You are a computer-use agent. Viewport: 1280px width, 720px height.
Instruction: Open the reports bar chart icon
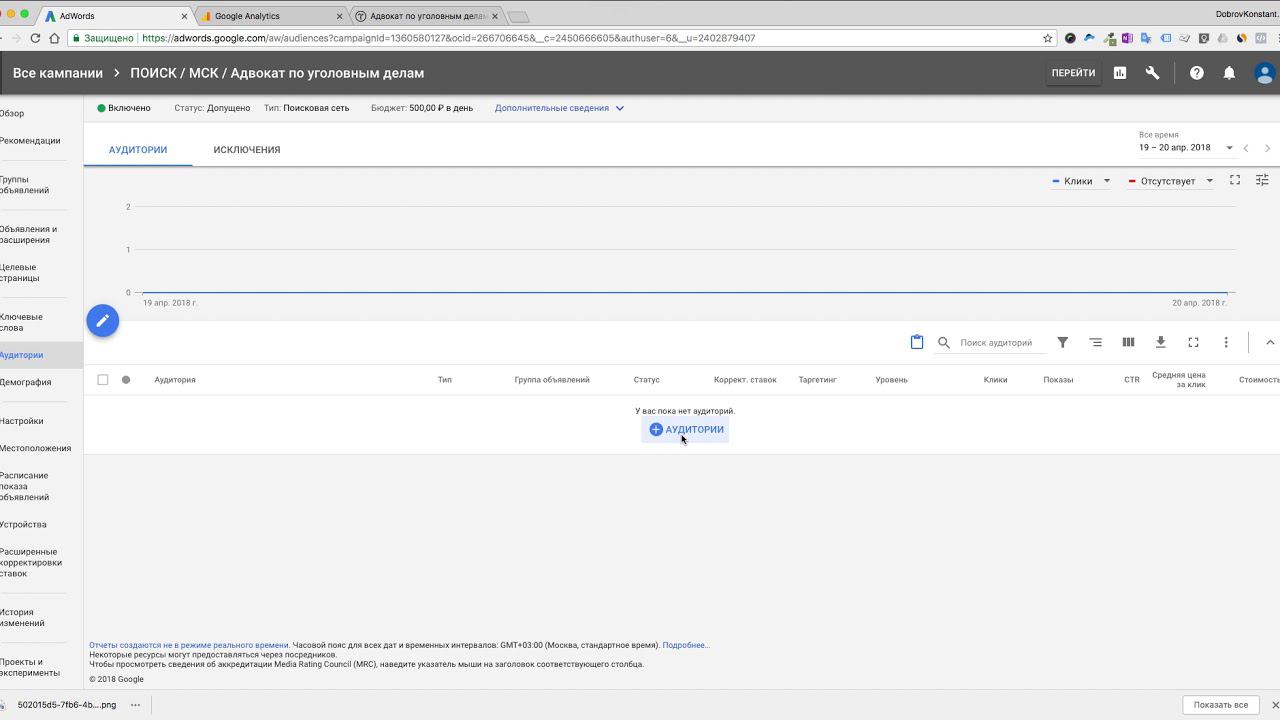pyautogui.click(x=1120, y=73)
